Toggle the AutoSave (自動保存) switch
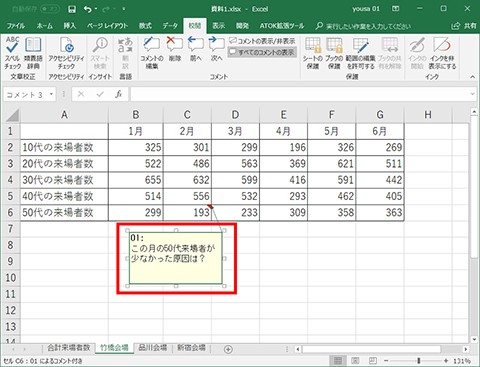480x367 pixels. [50, 9]
